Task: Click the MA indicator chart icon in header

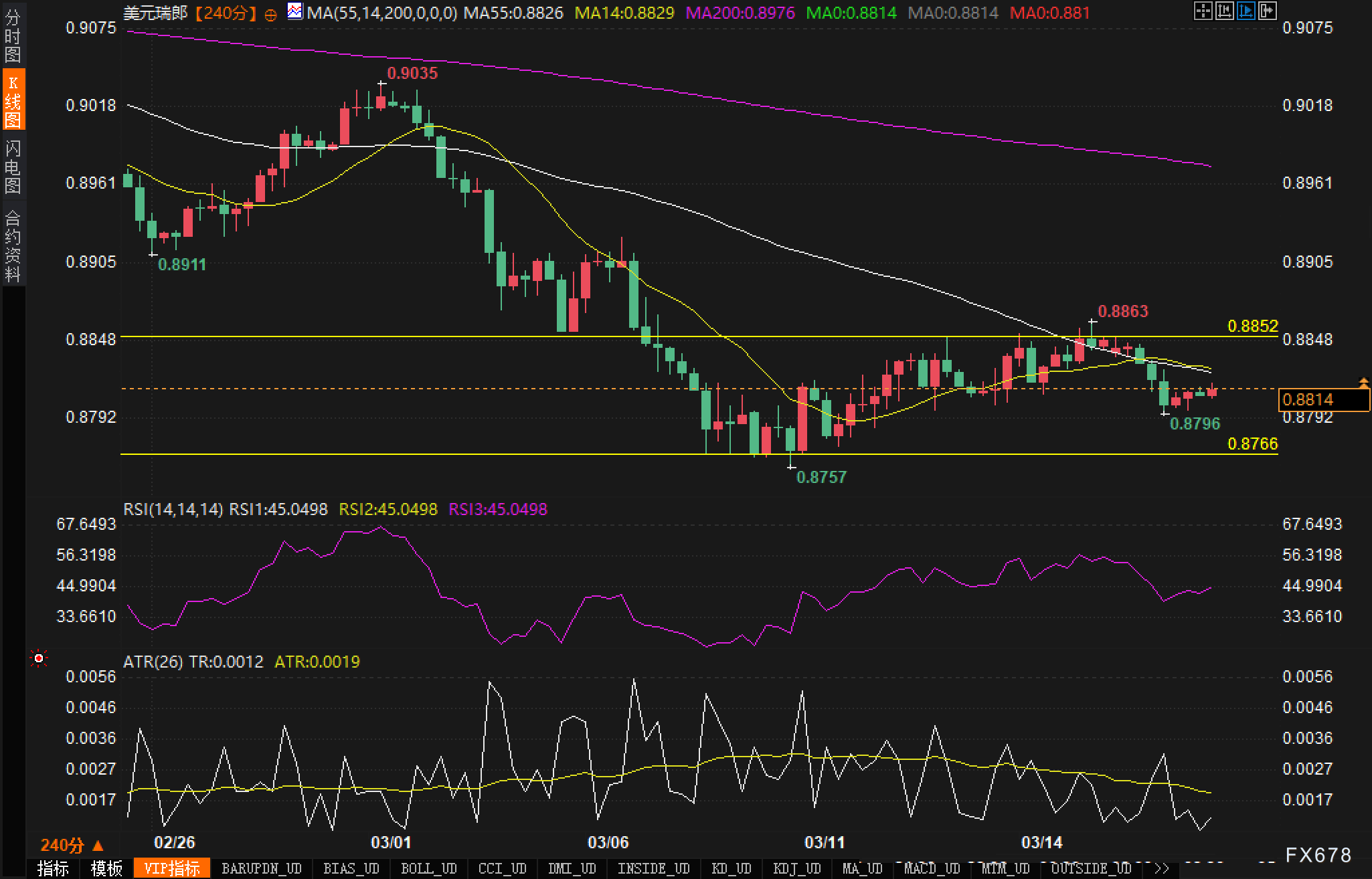Action: point(294,11)
